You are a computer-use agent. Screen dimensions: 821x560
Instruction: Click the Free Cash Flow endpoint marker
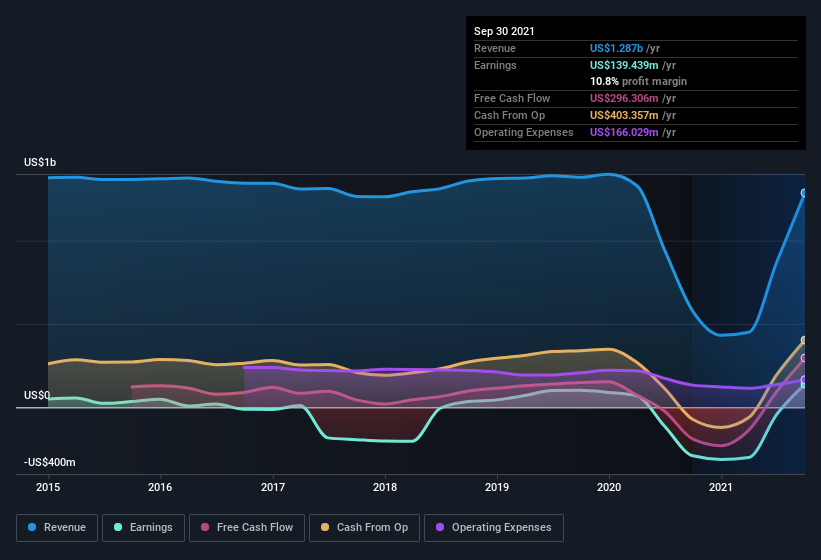[x=804, y=358]
